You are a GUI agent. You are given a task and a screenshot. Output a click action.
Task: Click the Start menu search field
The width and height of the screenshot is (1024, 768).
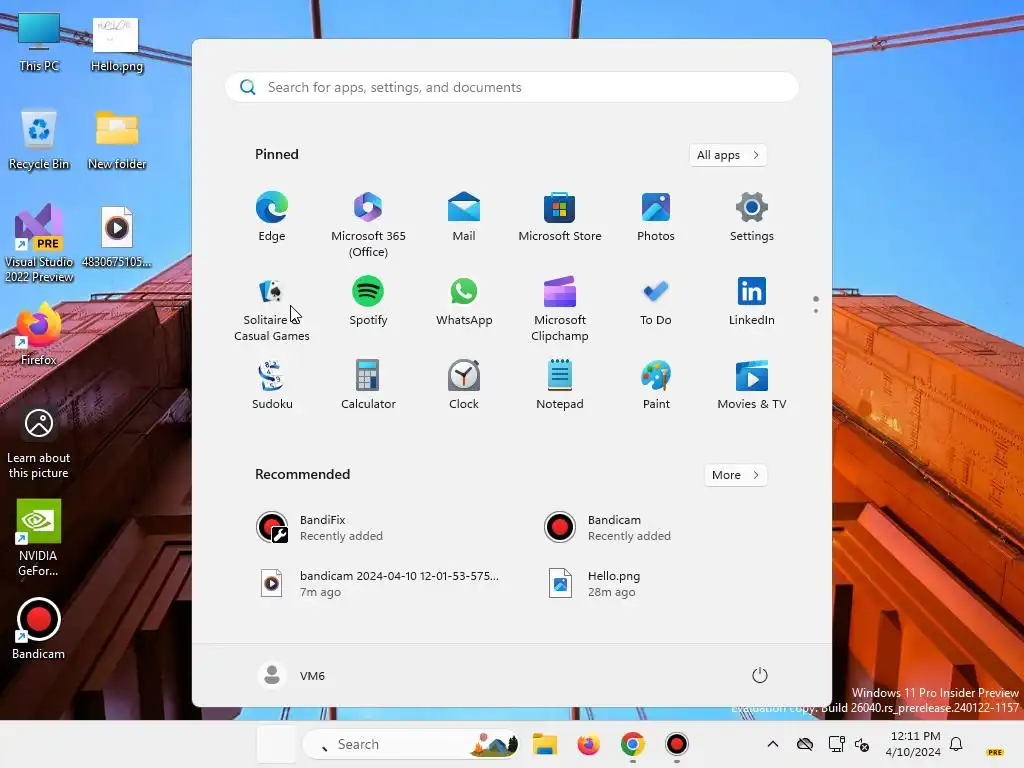(512, 87)
